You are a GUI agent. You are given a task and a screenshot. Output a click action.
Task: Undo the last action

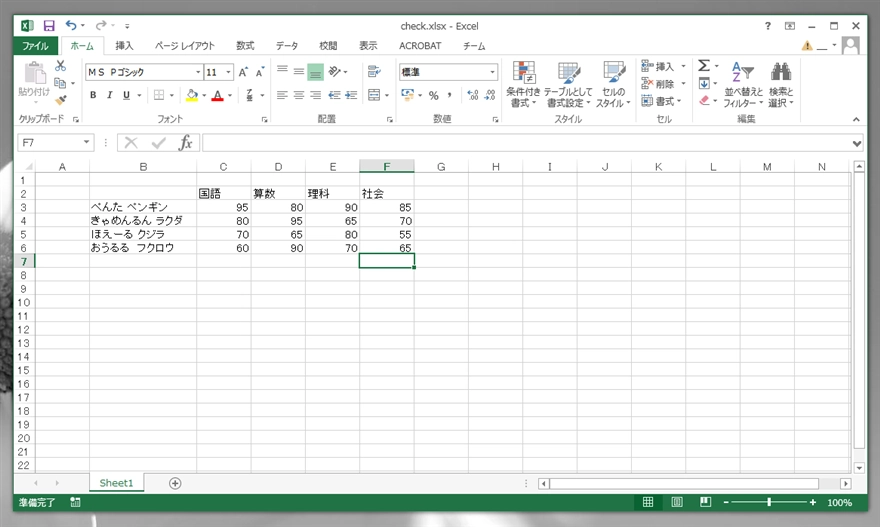tap(71, 25)
